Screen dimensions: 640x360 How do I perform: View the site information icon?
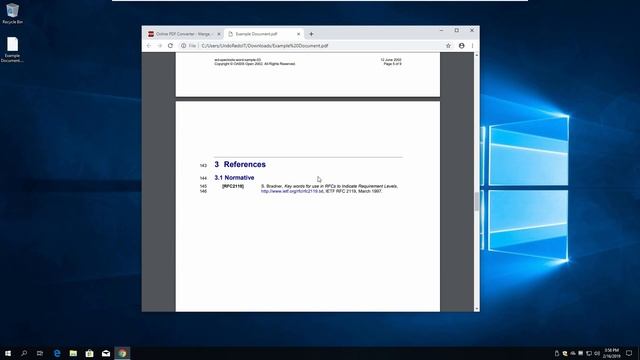click(x=184, y=46)
